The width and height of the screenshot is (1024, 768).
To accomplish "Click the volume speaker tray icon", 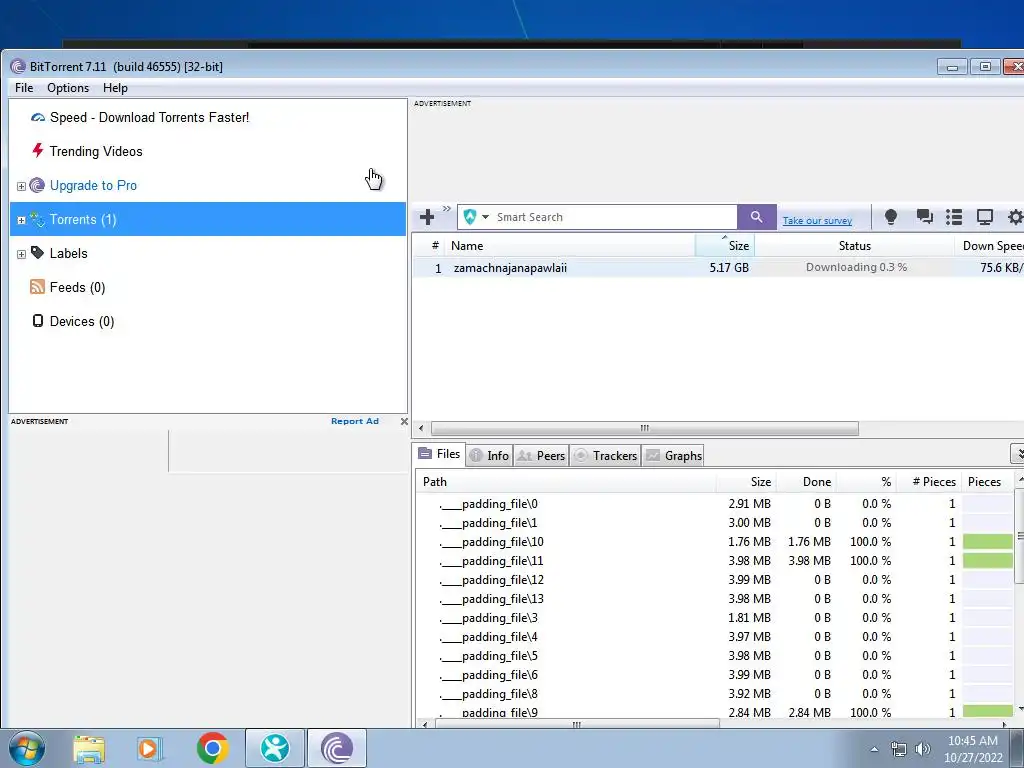I will coord(922,749).
